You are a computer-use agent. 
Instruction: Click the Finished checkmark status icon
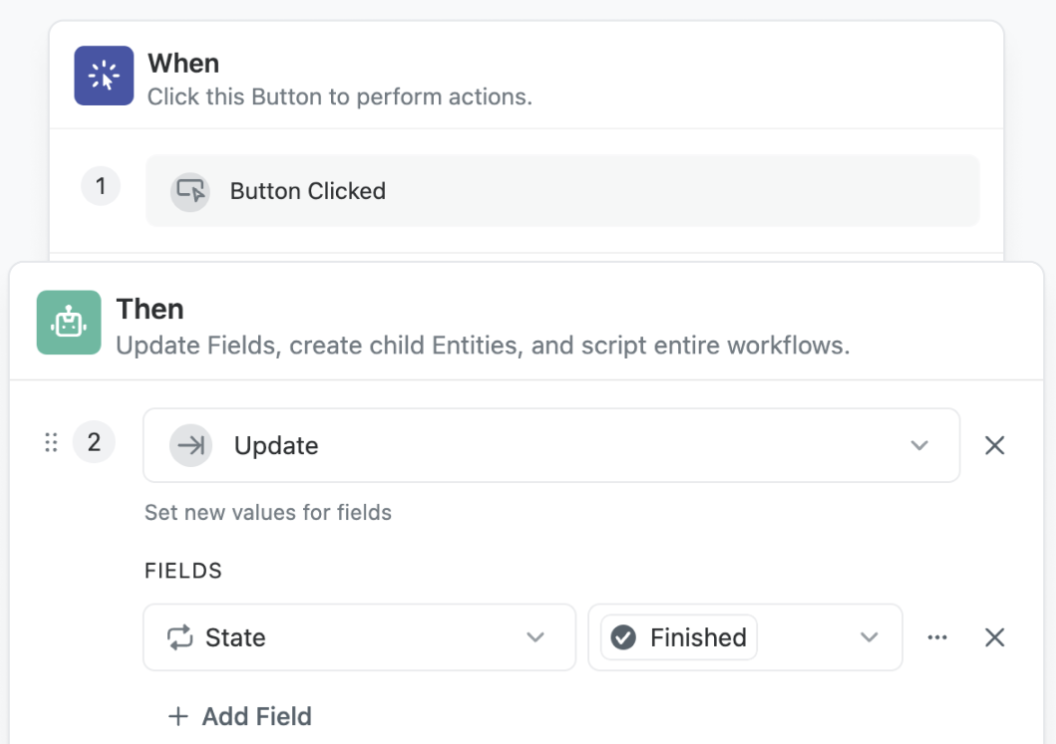623,637
